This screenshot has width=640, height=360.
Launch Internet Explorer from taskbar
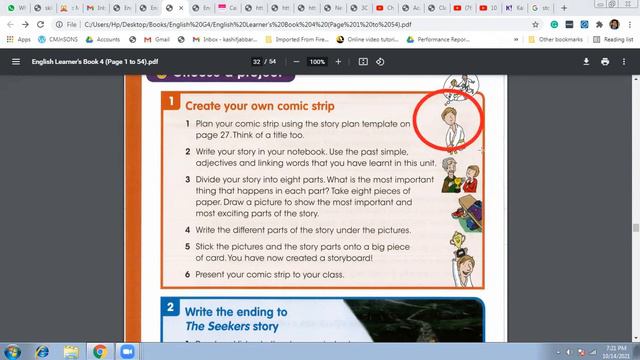(x=42, y=351)
